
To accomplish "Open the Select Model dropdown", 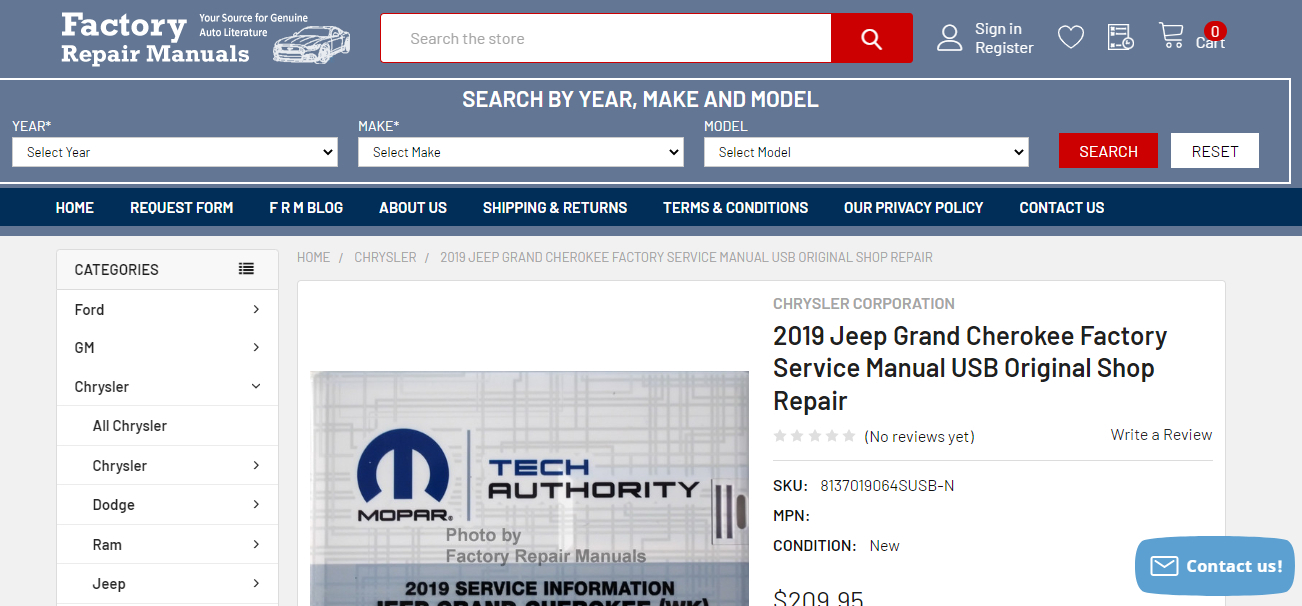I will click(x=867, y=152).
